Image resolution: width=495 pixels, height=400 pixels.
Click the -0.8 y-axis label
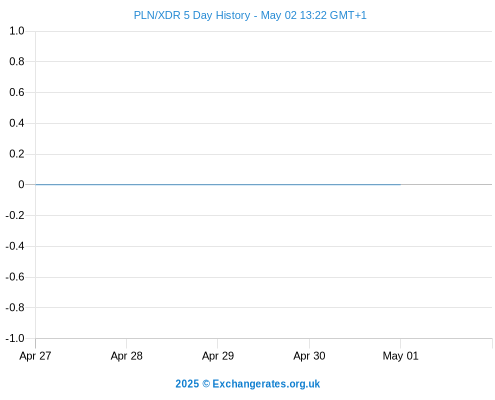click(x=15, y=307)
